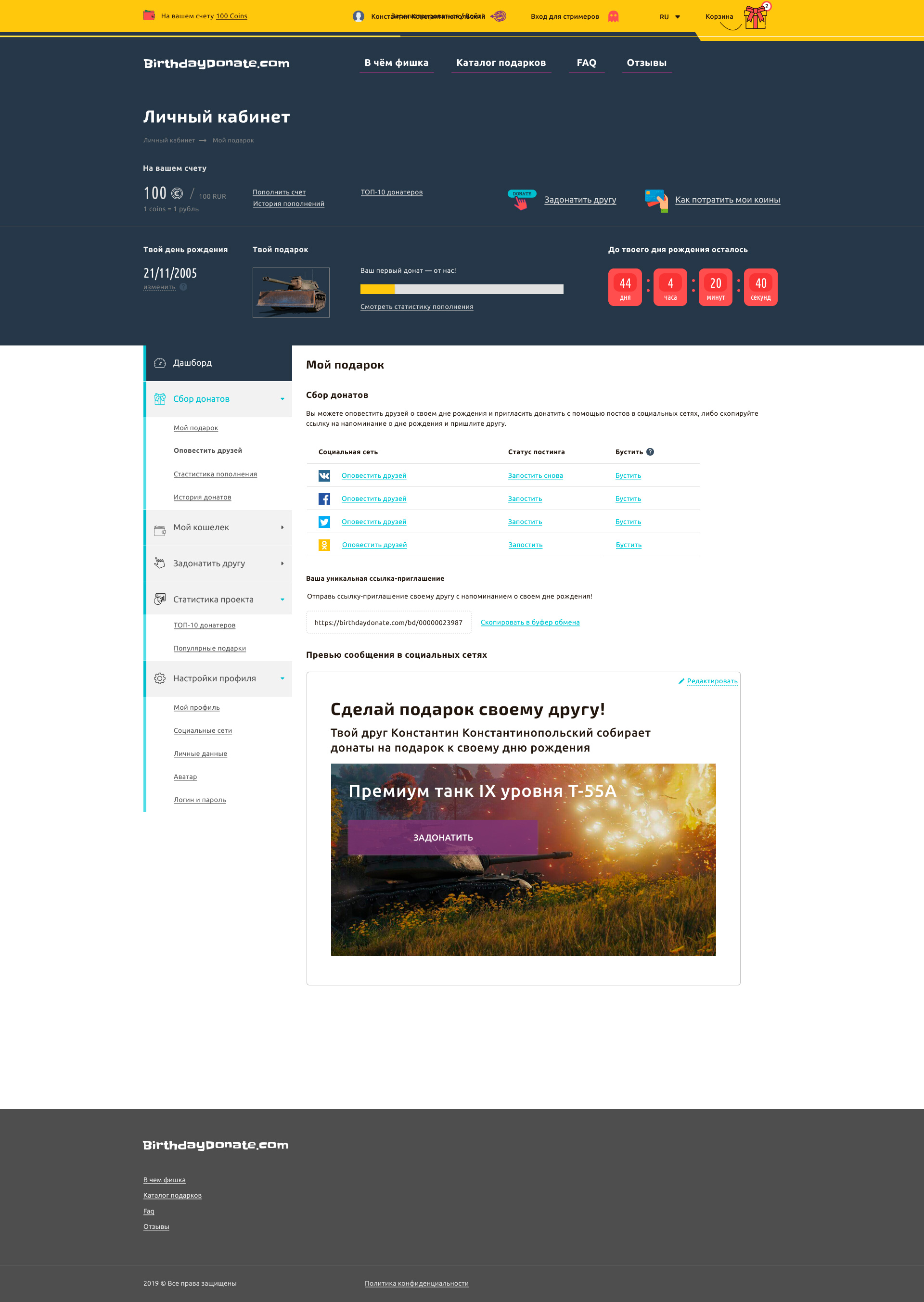Click the user avatar icon in the top bar

pyautogui.click(x=359, y=16)
